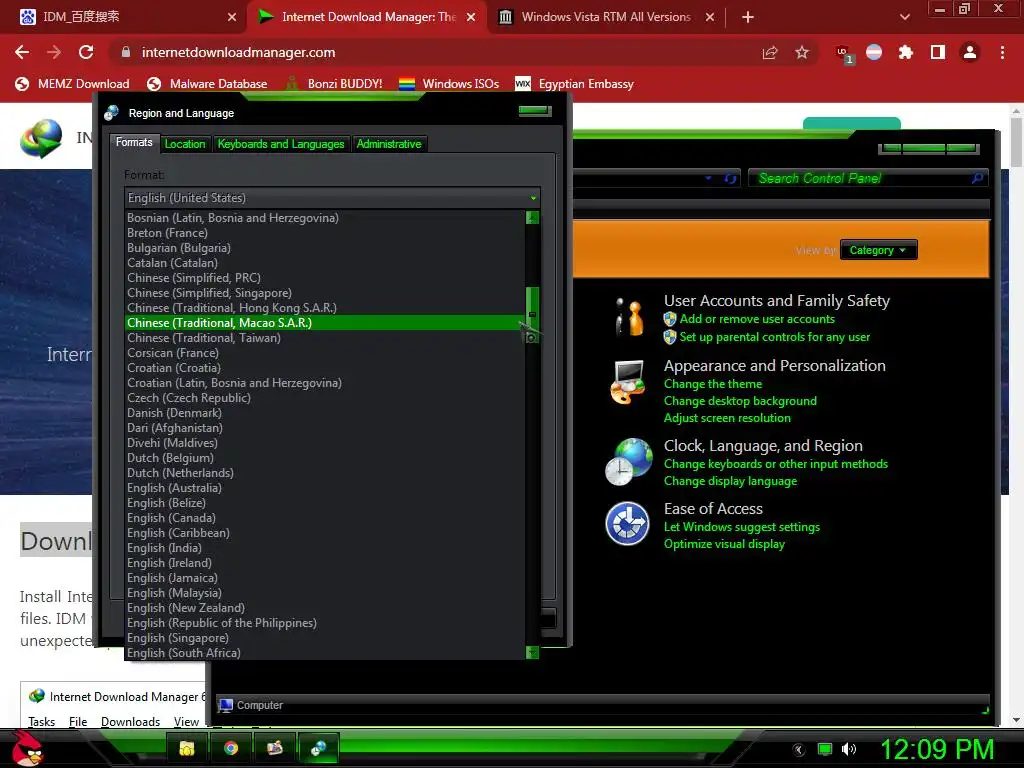Click the volume speaker tray icon
Viewport: 1024px width, 768px height.
click(x=849, y=749)
